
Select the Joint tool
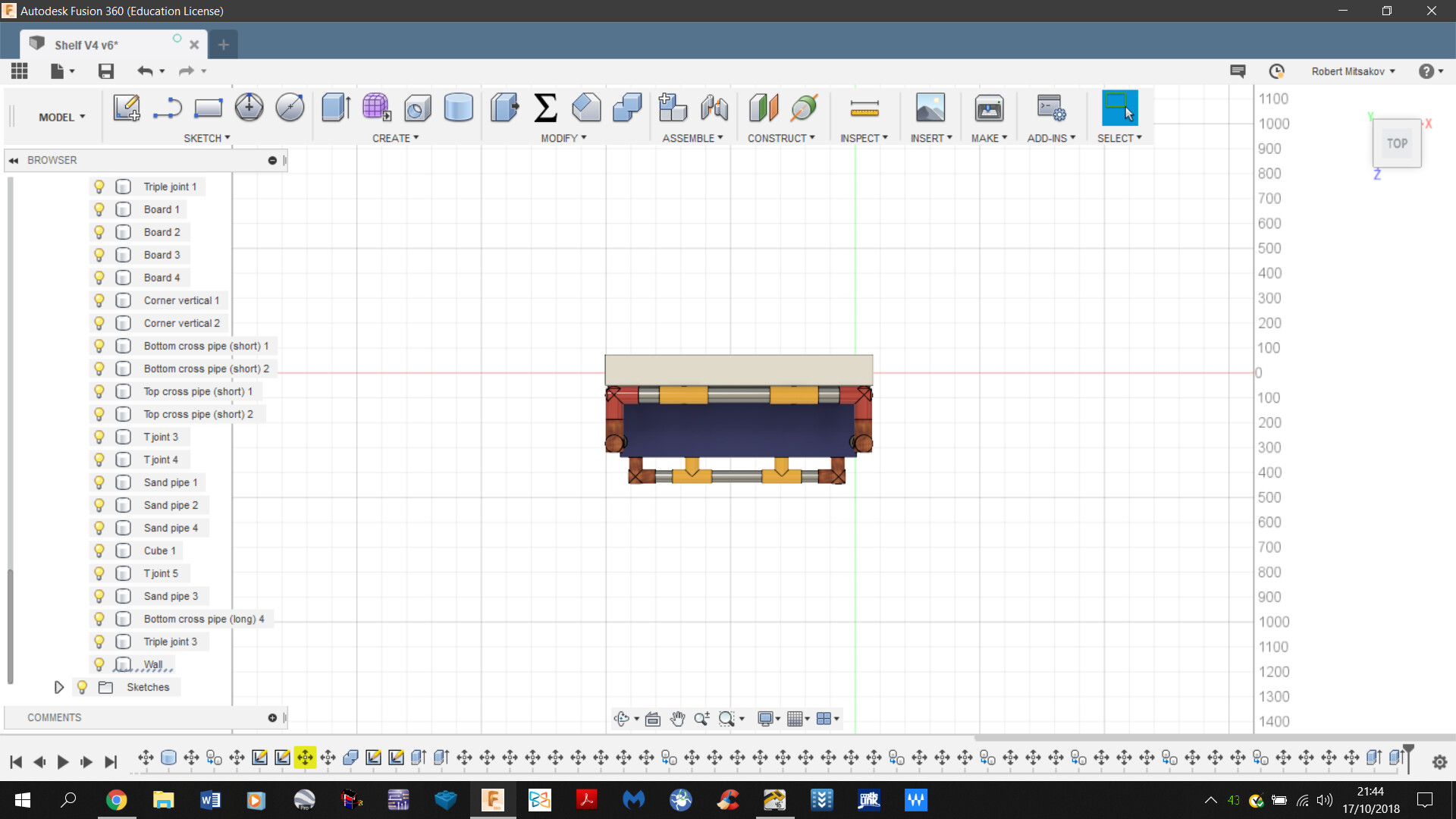pyautogui.click(x=714, y=108)
